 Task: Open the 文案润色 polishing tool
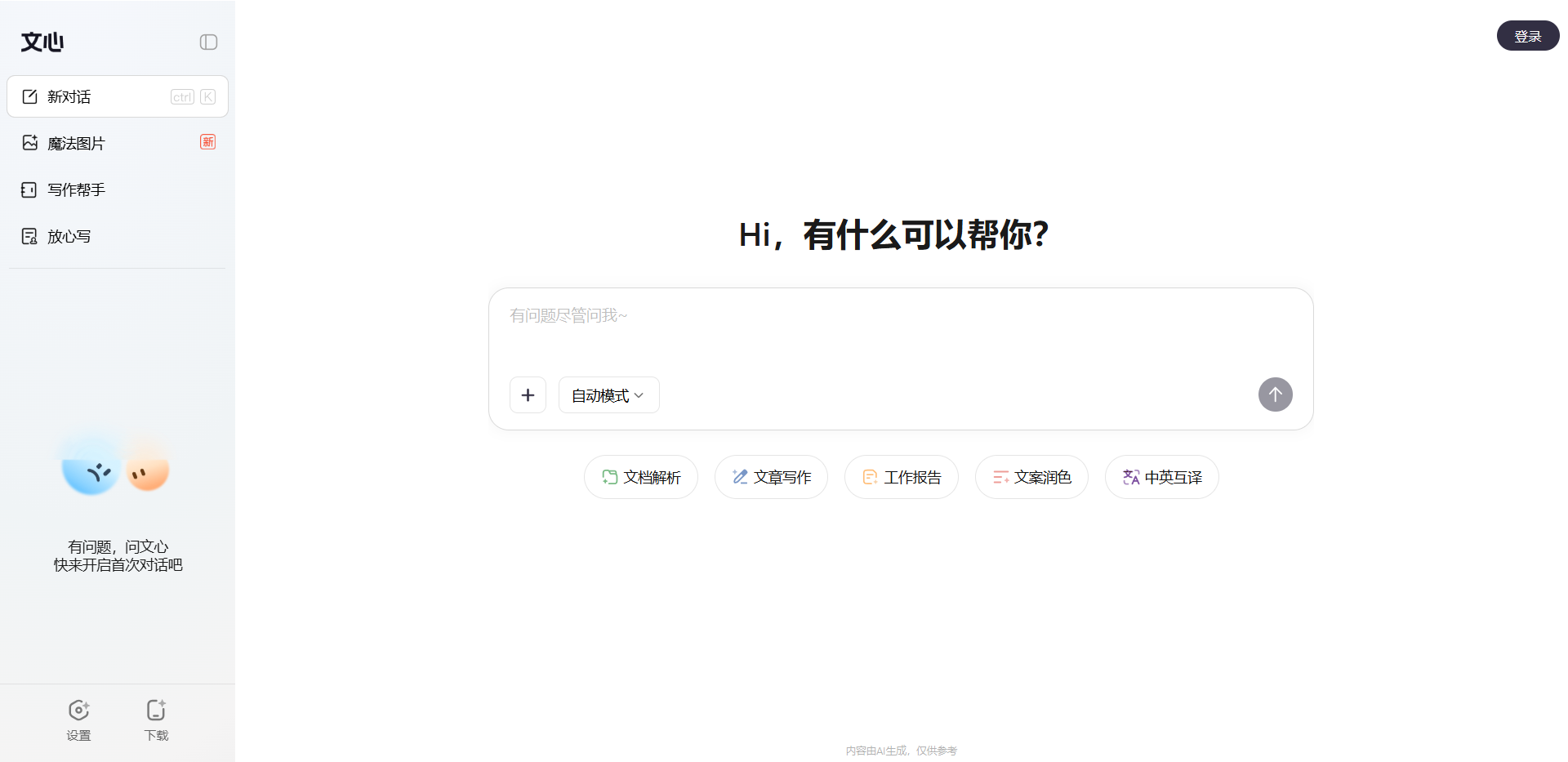tap(1031, 477)
